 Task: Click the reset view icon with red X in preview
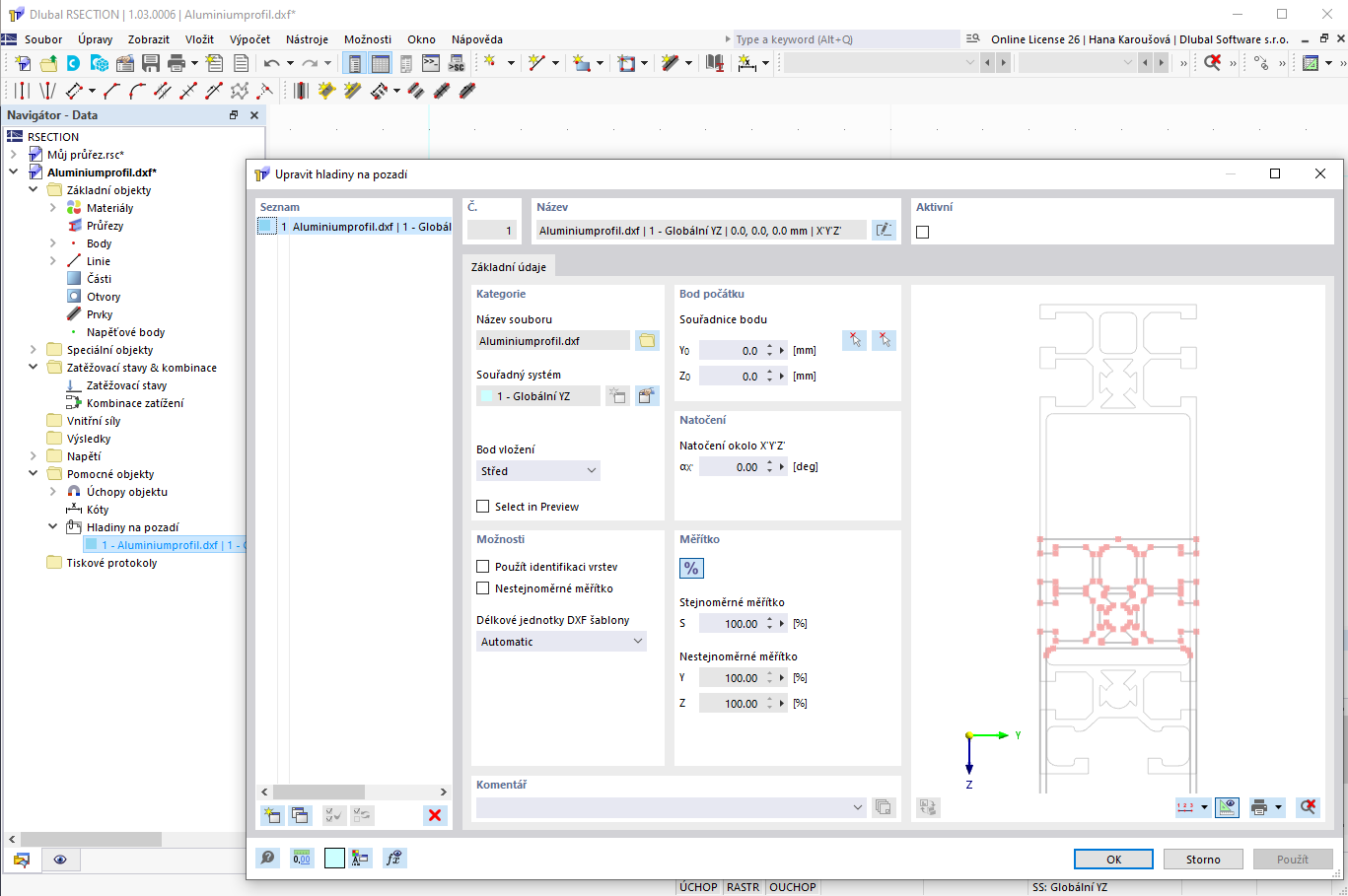(1309, 807)
